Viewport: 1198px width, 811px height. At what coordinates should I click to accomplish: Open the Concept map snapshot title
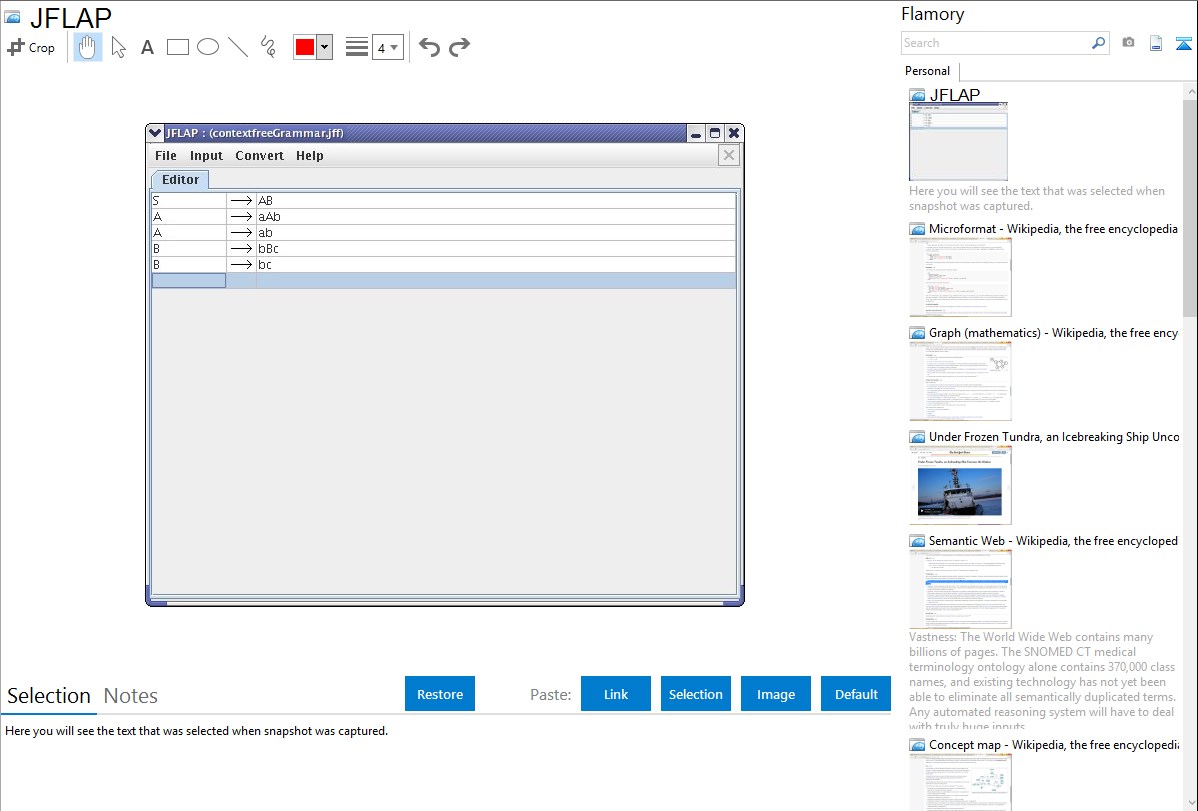1054,744
